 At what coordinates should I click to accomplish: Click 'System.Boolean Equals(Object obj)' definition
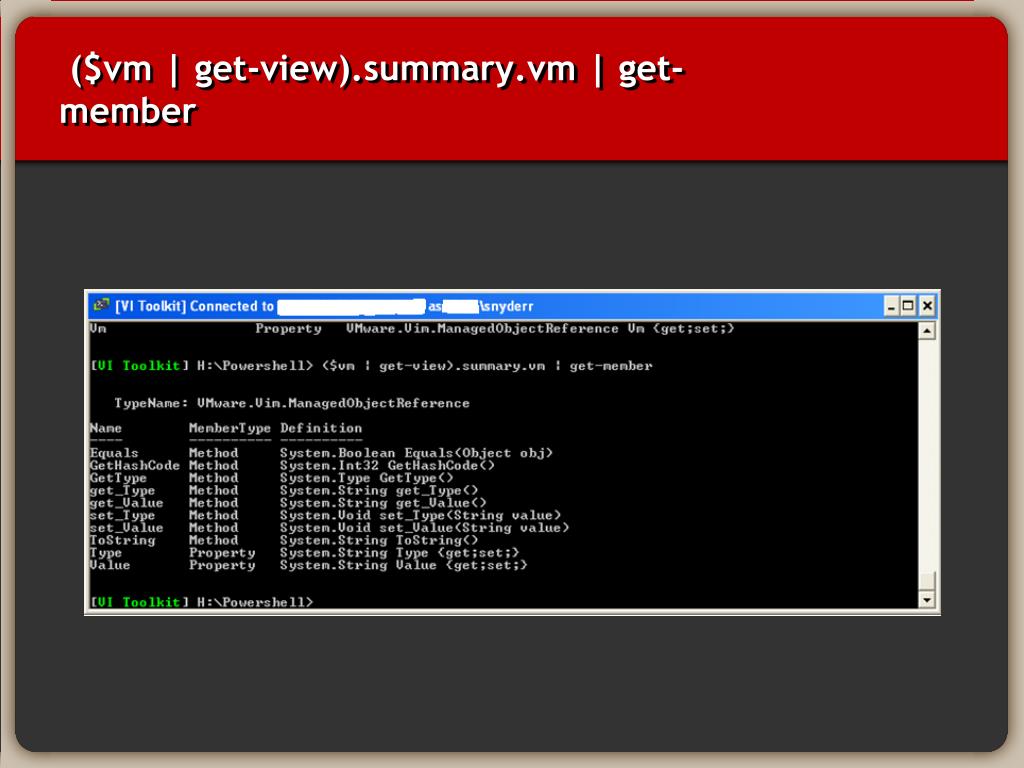pos(417,453)
